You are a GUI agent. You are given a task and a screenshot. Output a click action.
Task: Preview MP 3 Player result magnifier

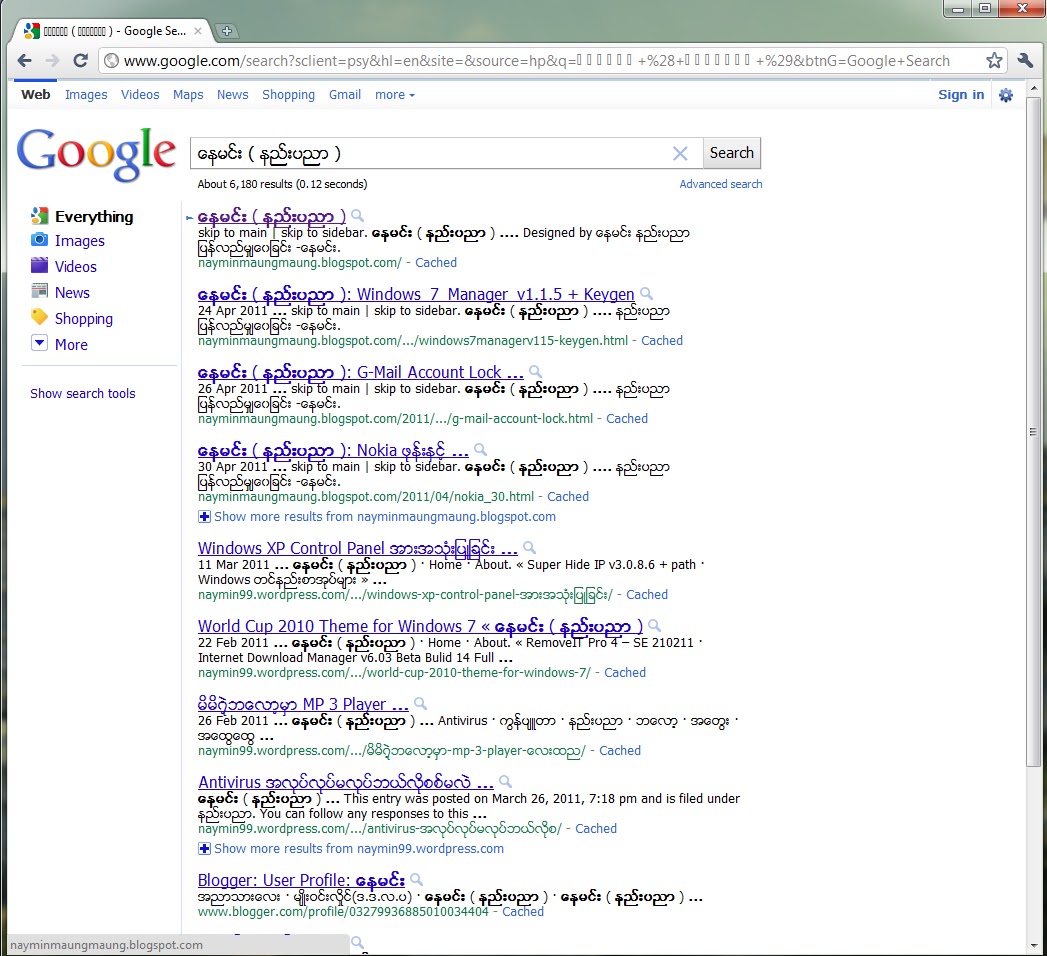[421, 704]
